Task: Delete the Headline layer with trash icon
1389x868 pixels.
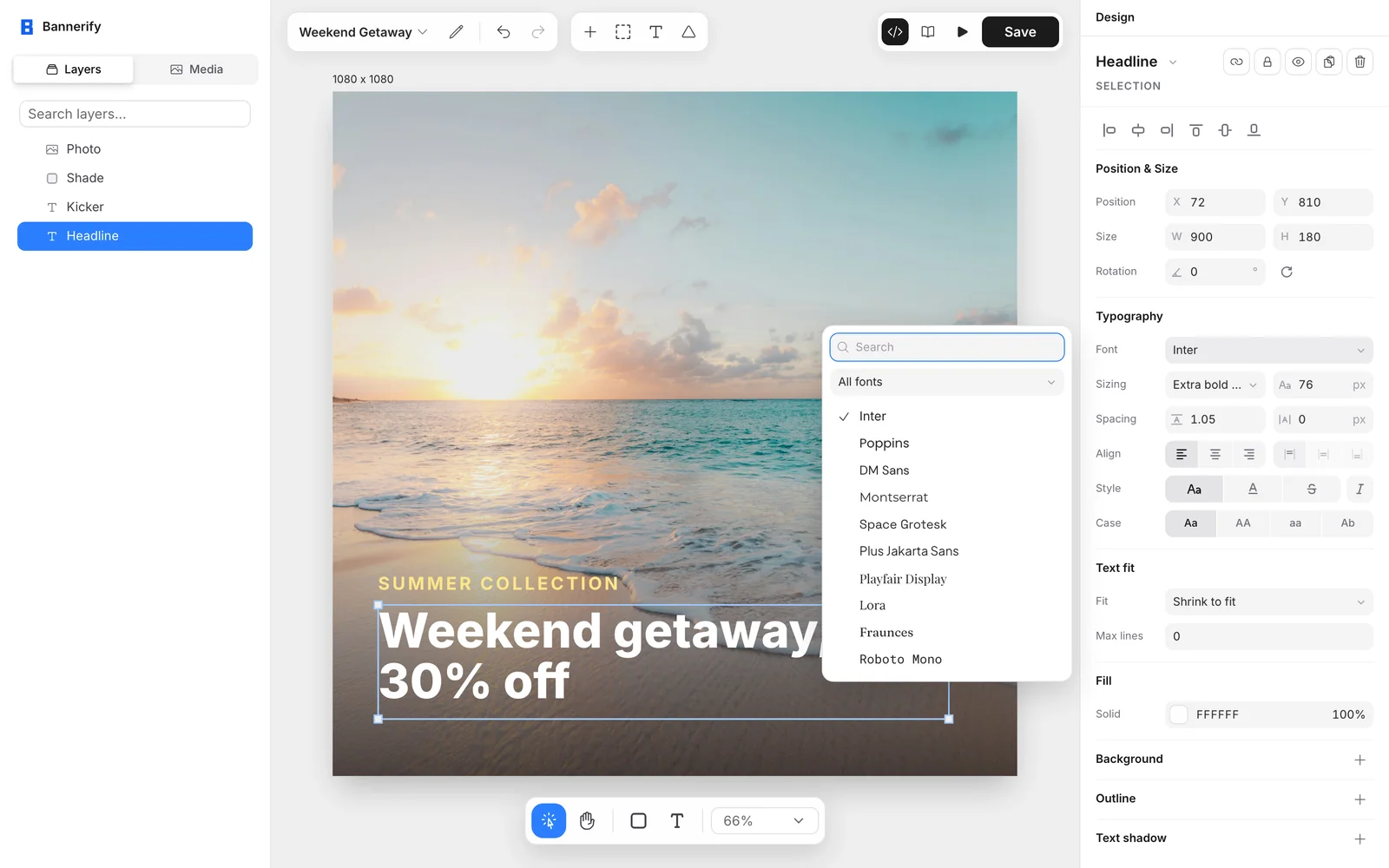Action: tap(1360, 62)
